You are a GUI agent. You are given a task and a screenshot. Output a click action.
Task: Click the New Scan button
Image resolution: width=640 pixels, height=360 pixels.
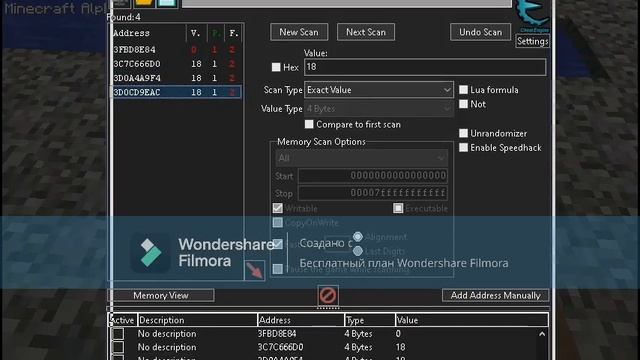(x=299, y=32)
